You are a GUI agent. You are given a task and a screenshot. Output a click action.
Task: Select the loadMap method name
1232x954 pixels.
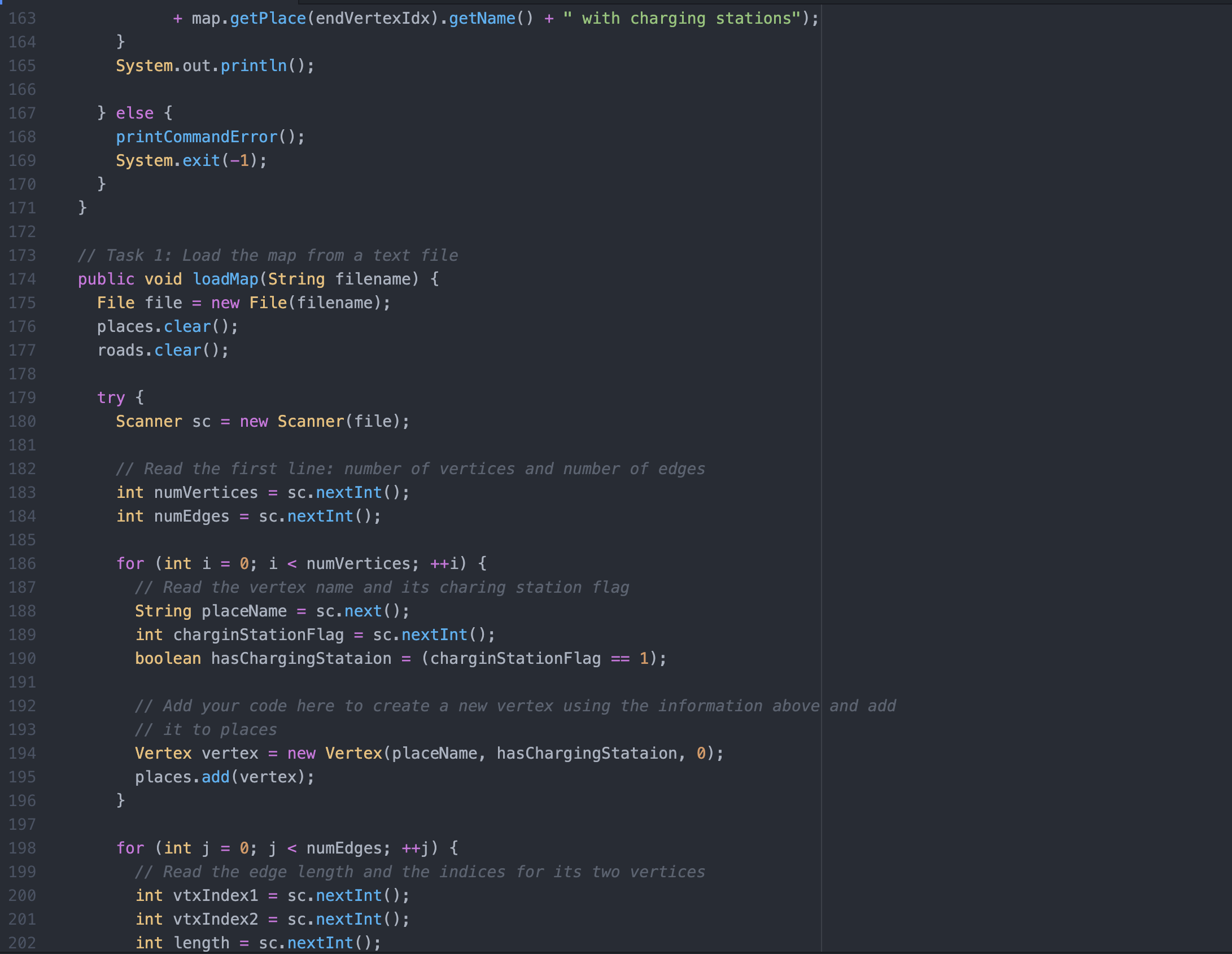[x=225, y=279]
